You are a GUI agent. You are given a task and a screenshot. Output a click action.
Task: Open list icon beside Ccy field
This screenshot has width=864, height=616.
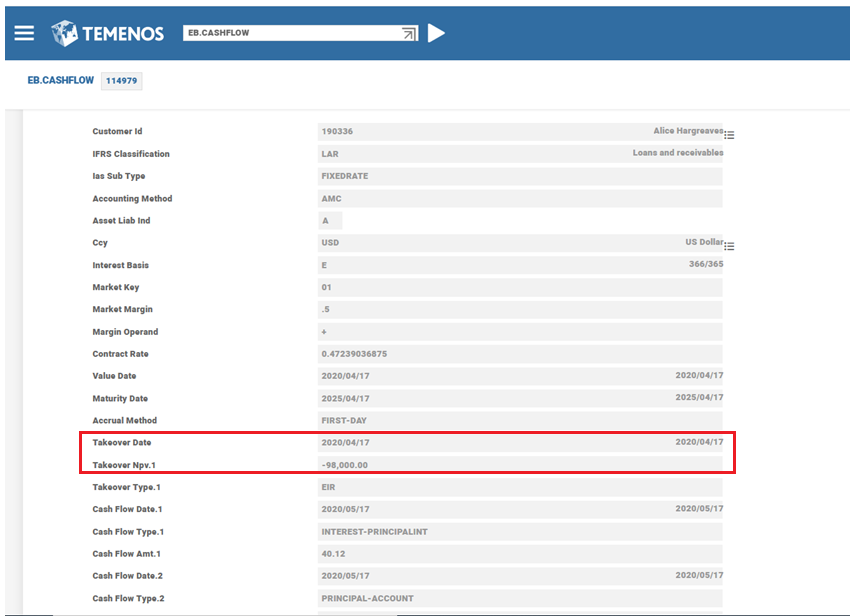pos(729,246)
